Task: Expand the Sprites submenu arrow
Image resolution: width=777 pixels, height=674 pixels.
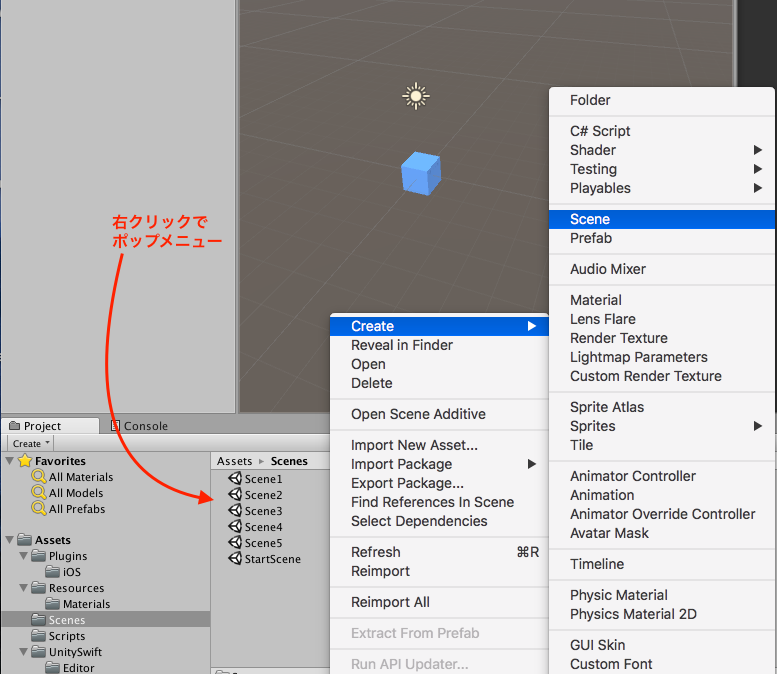Action: point(758,426)
